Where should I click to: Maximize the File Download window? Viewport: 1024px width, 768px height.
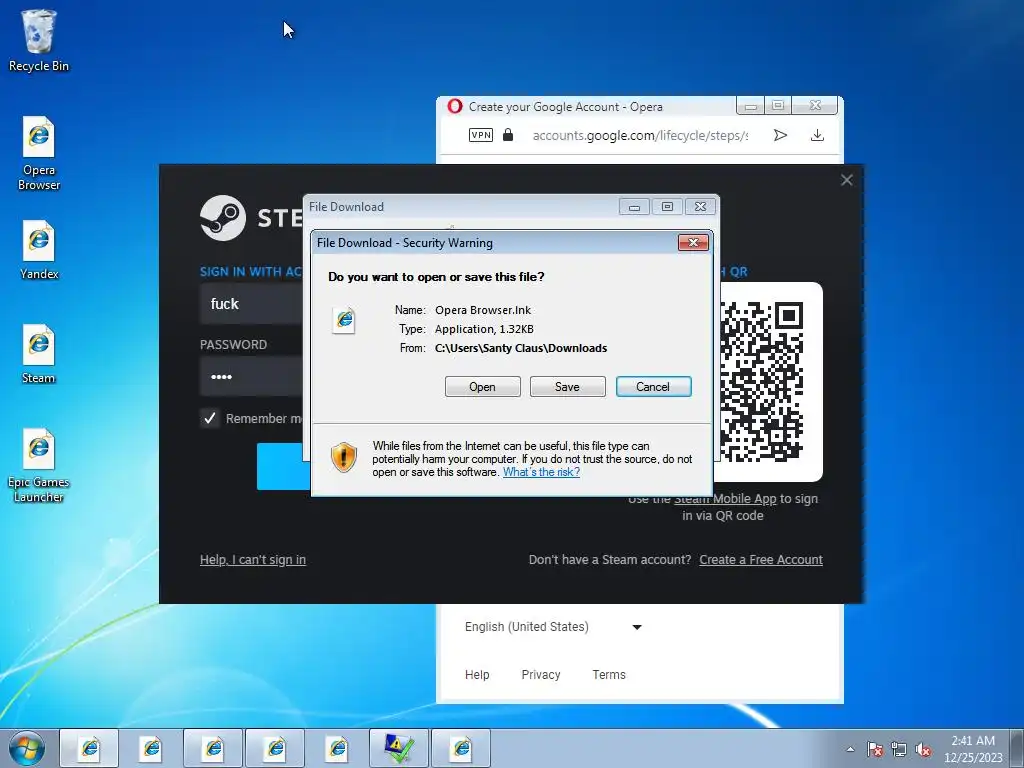[x=667, y=206]
